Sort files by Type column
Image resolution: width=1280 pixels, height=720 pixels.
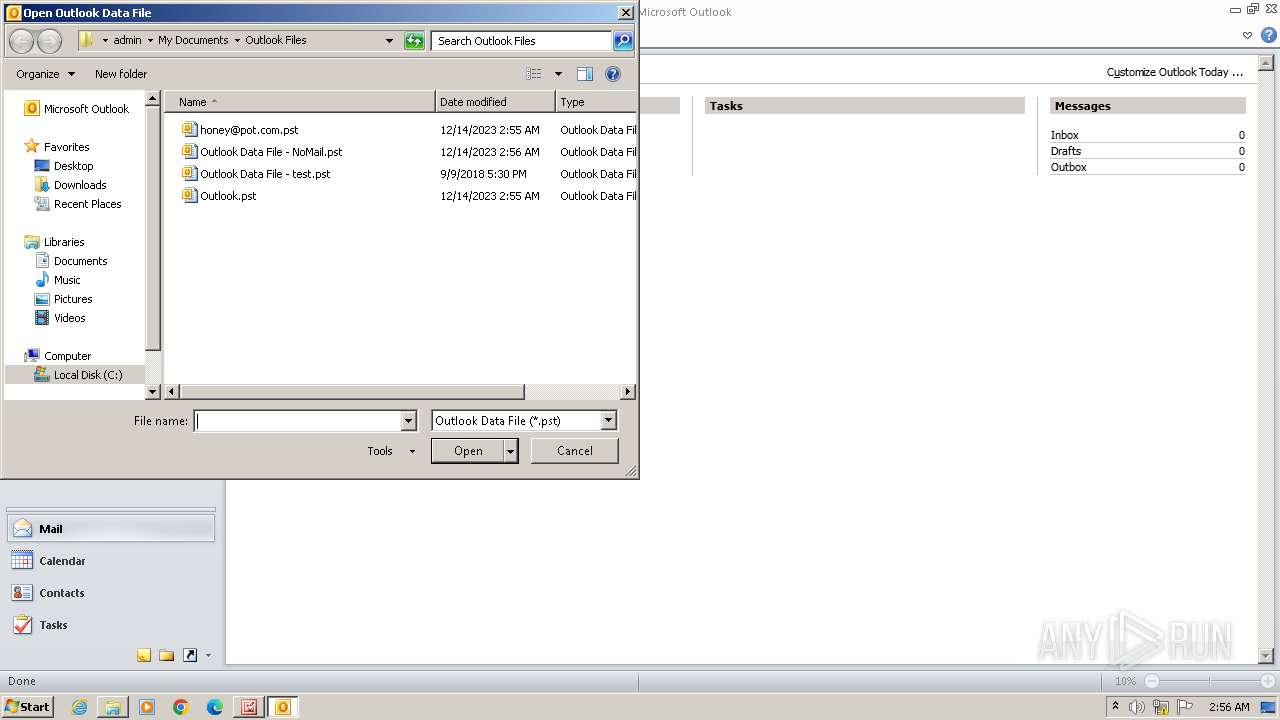(x=596, y=102)
